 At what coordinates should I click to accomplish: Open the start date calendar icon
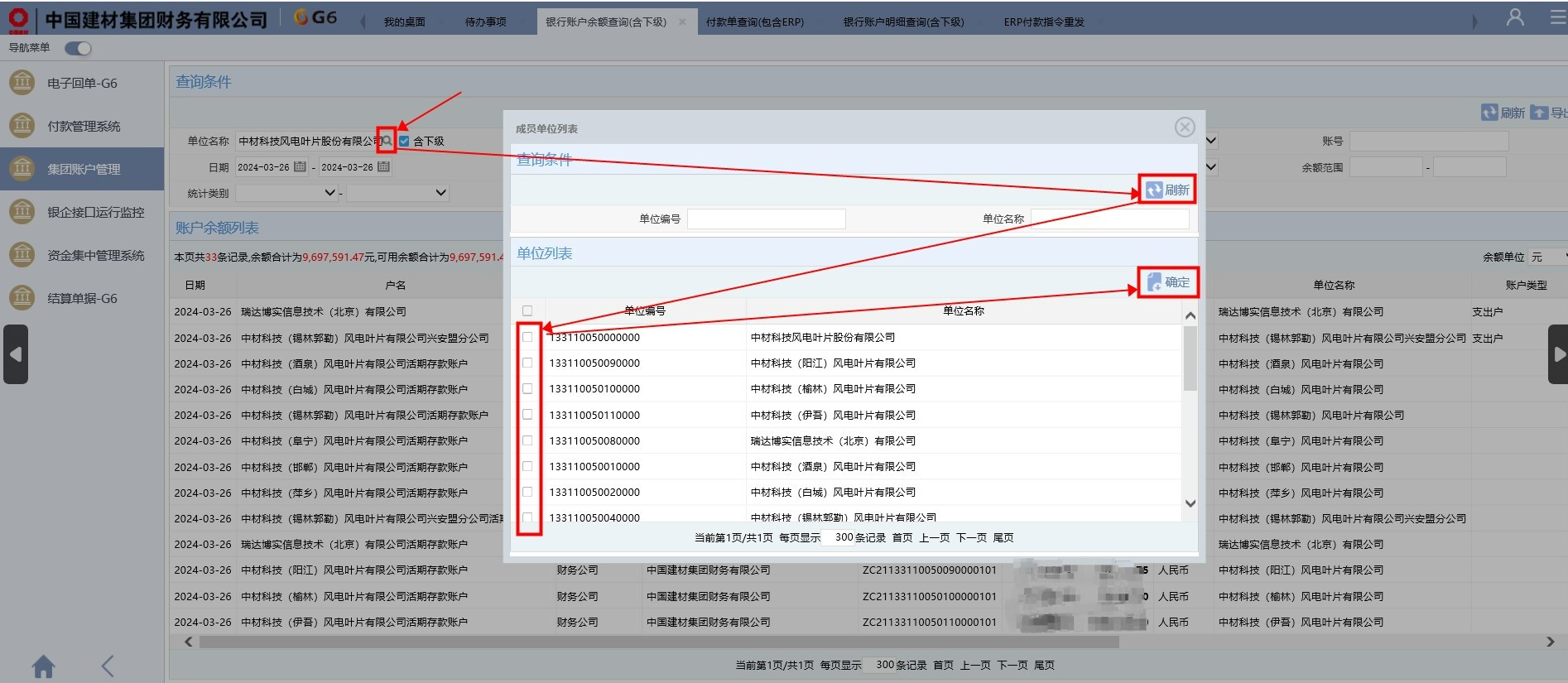click(300, 166)
